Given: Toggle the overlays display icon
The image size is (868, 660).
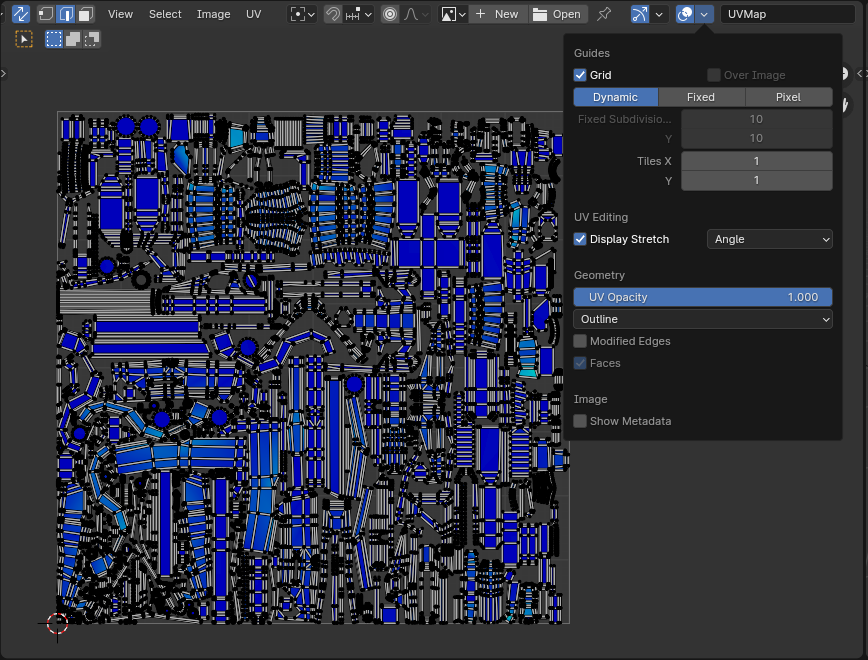Looking at the screenshot, I should [x=685, y=14].
